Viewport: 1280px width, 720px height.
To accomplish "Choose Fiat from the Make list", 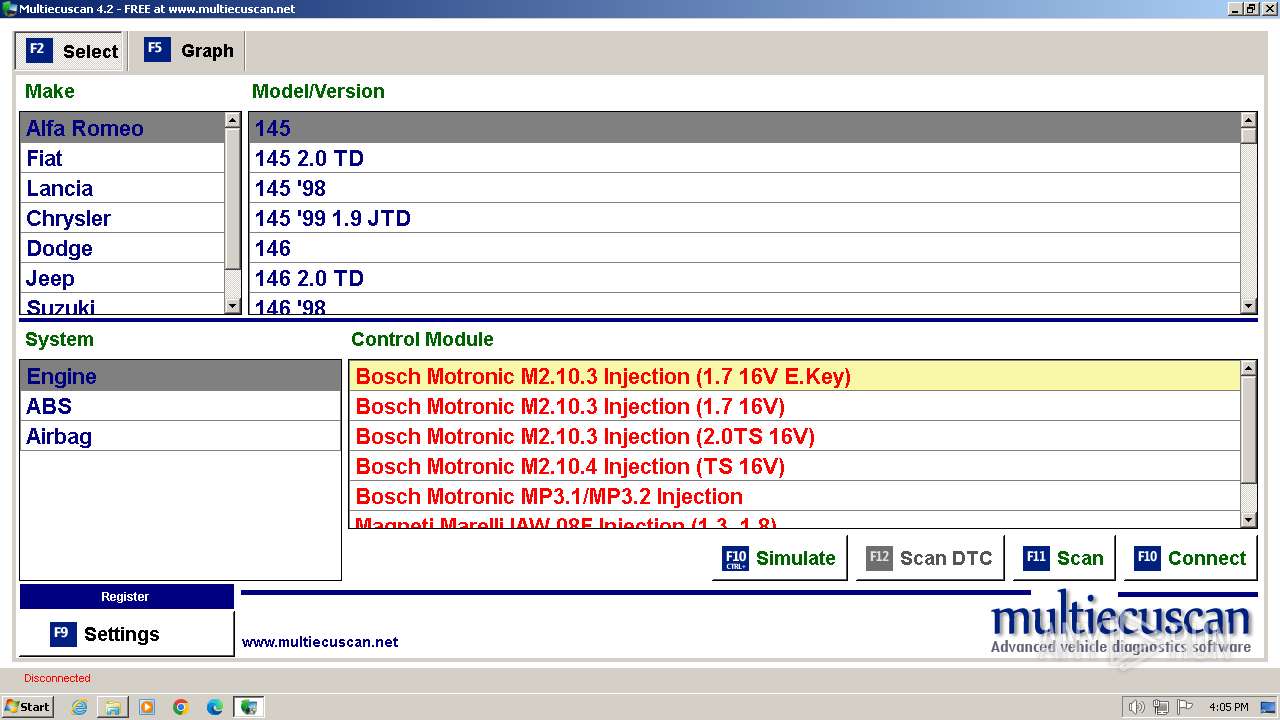I will click(x=122, y=158).
